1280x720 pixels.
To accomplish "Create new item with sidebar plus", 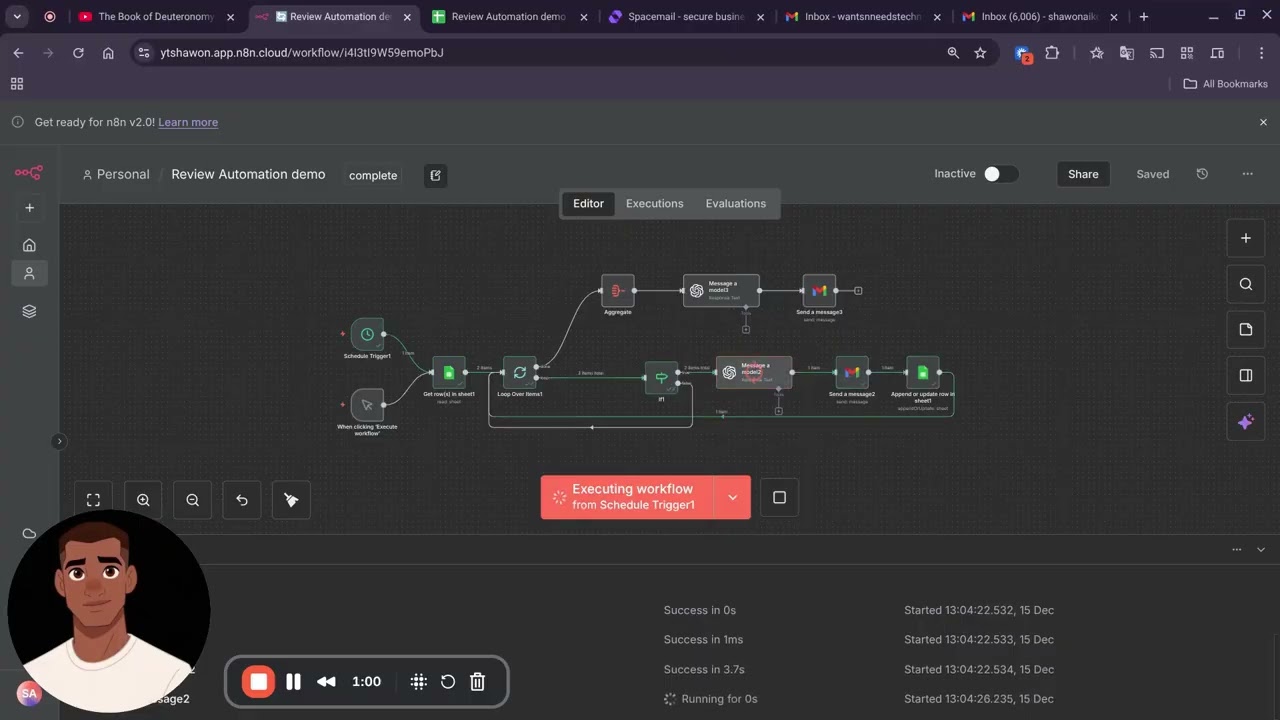I will tap(29, 208).
